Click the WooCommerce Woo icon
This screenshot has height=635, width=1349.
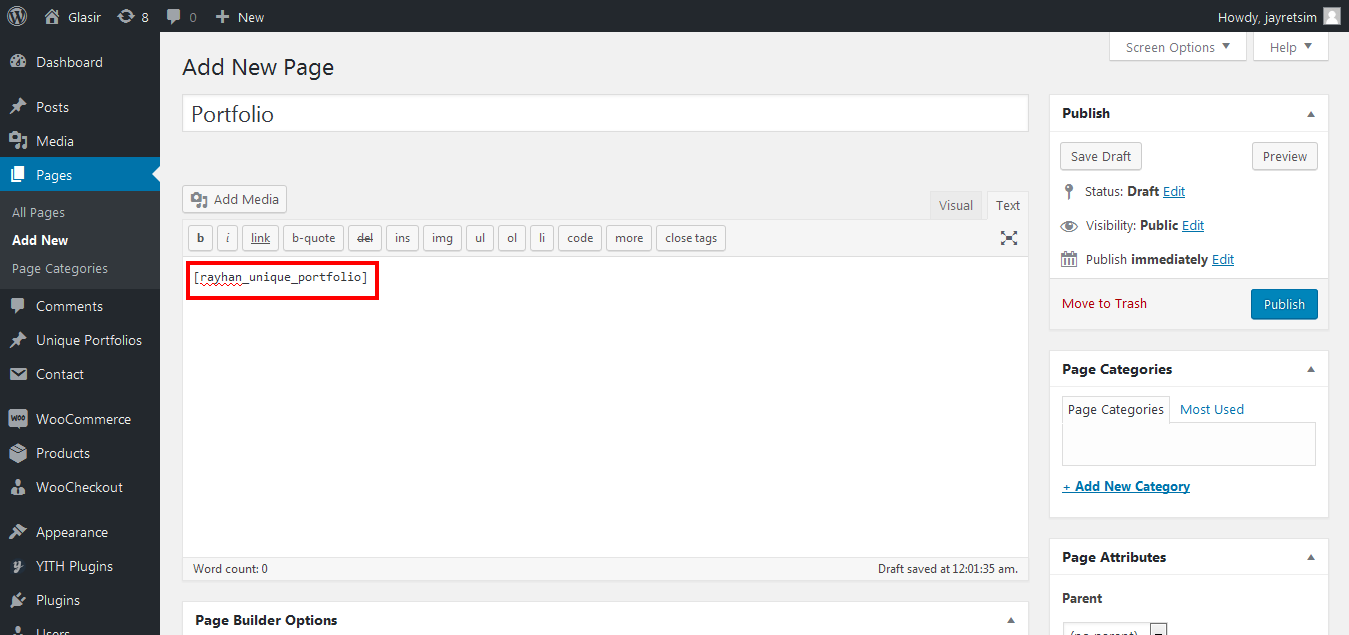pos(18,419)
